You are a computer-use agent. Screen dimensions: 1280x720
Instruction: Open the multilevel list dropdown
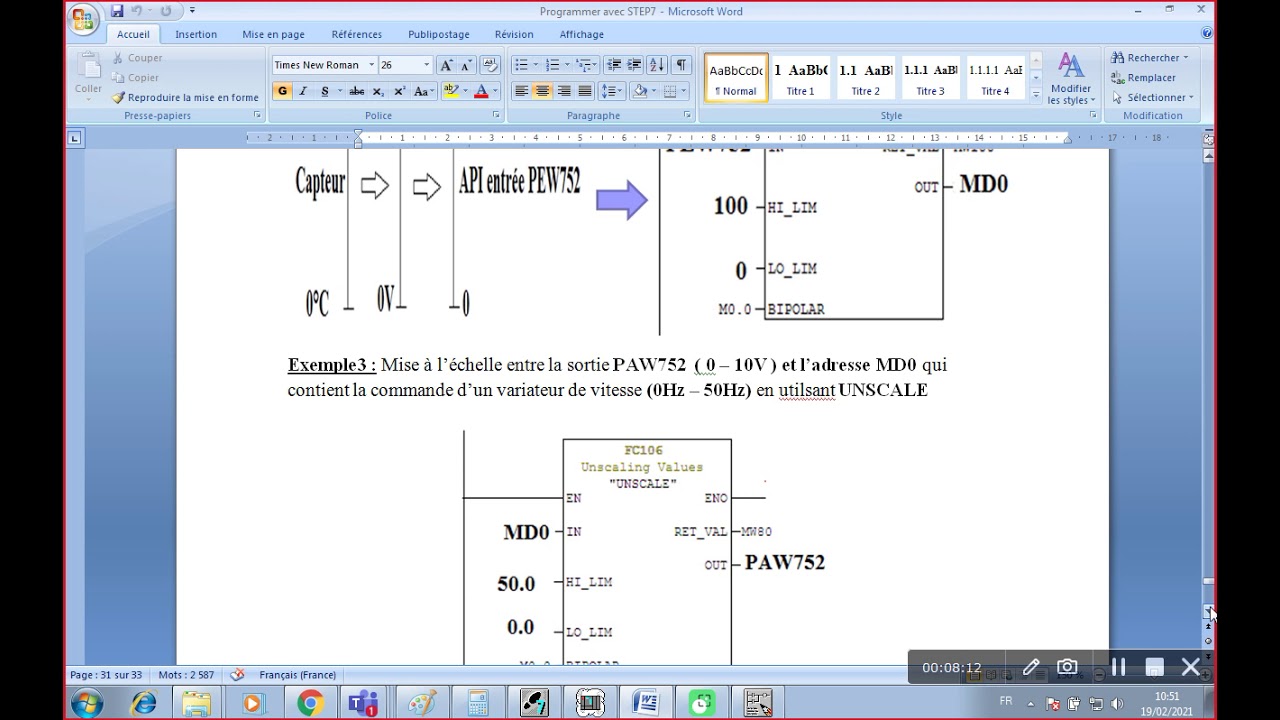point(596,65)
